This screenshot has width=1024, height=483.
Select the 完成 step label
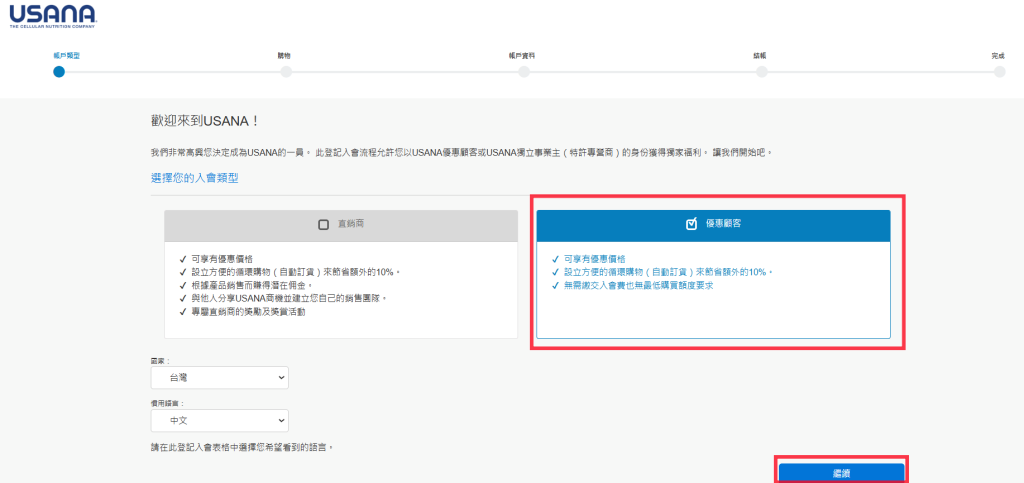(x=997, y=55)
